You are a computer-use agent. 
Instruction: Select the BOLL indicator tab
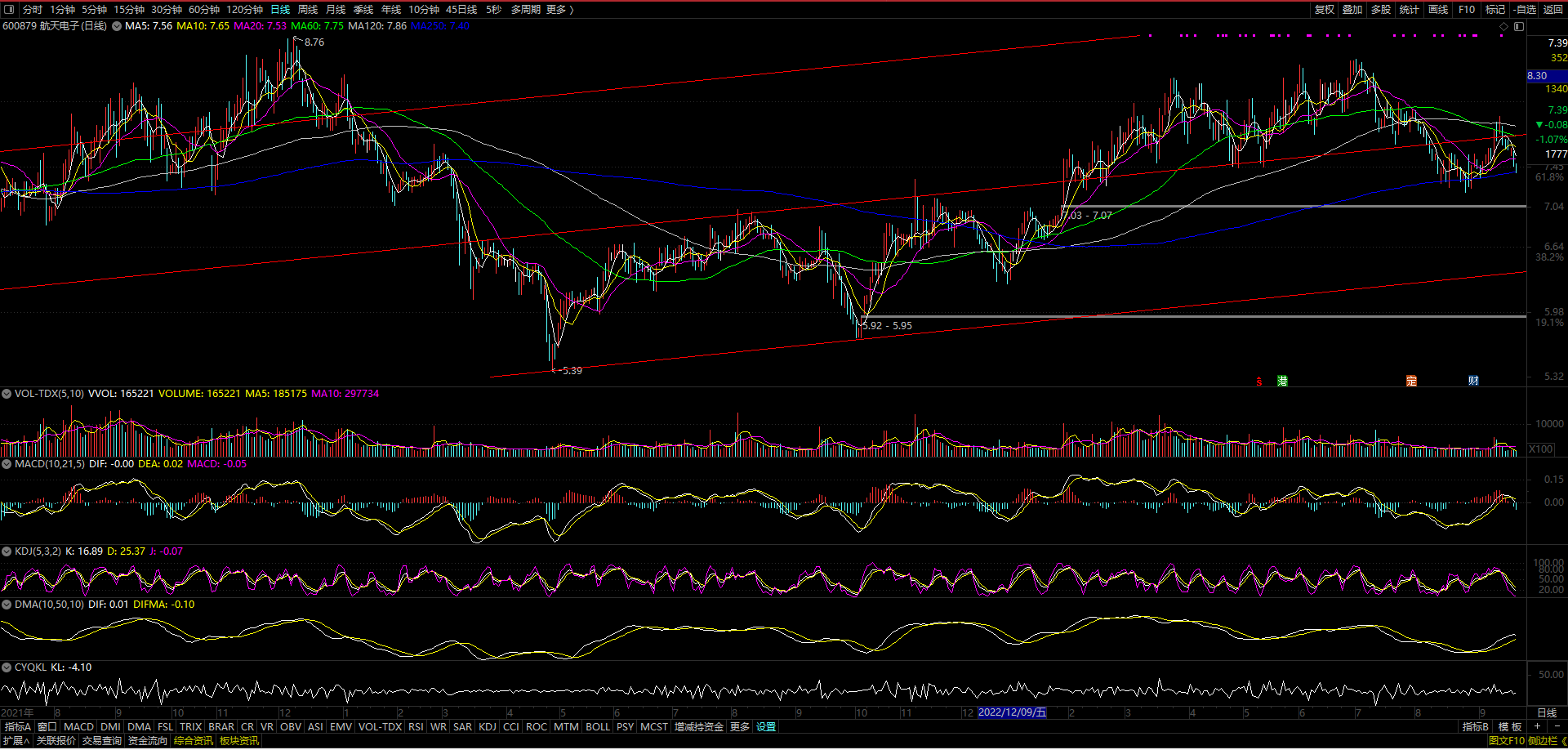pos(598,726)
